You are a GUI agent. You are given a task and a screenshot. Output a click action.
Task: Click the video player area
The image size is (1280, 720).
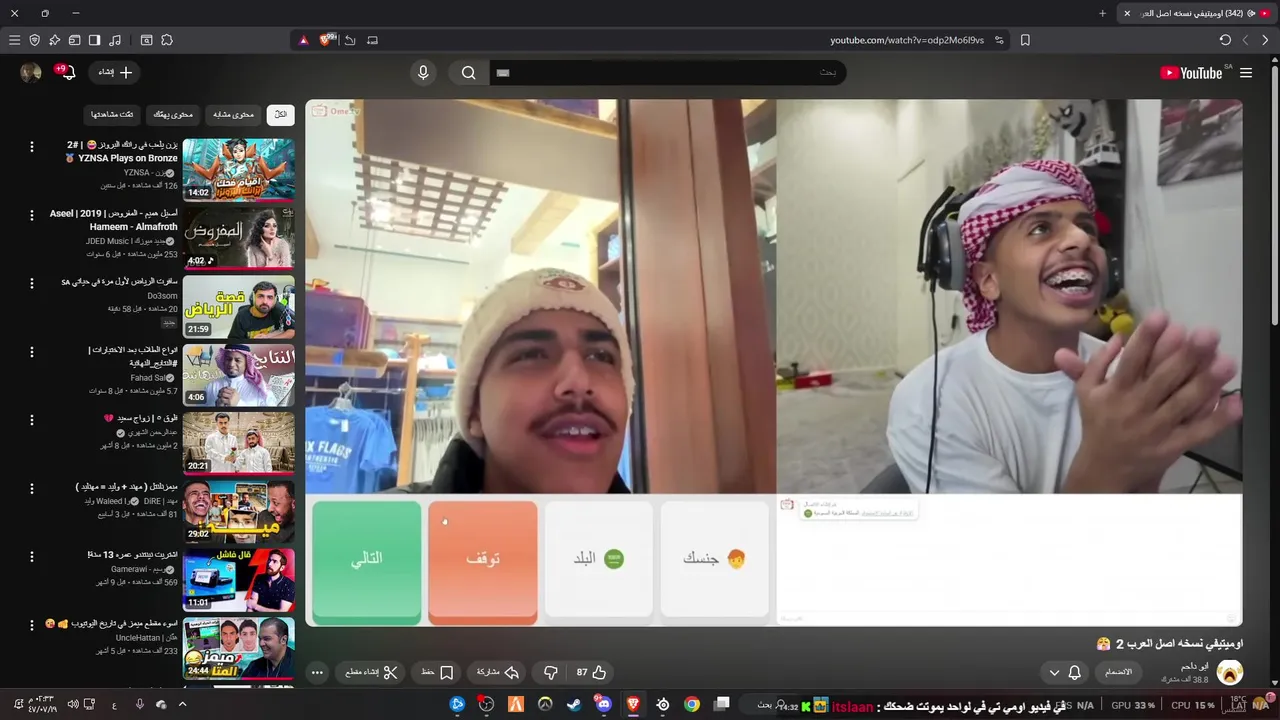coord(773,362)
